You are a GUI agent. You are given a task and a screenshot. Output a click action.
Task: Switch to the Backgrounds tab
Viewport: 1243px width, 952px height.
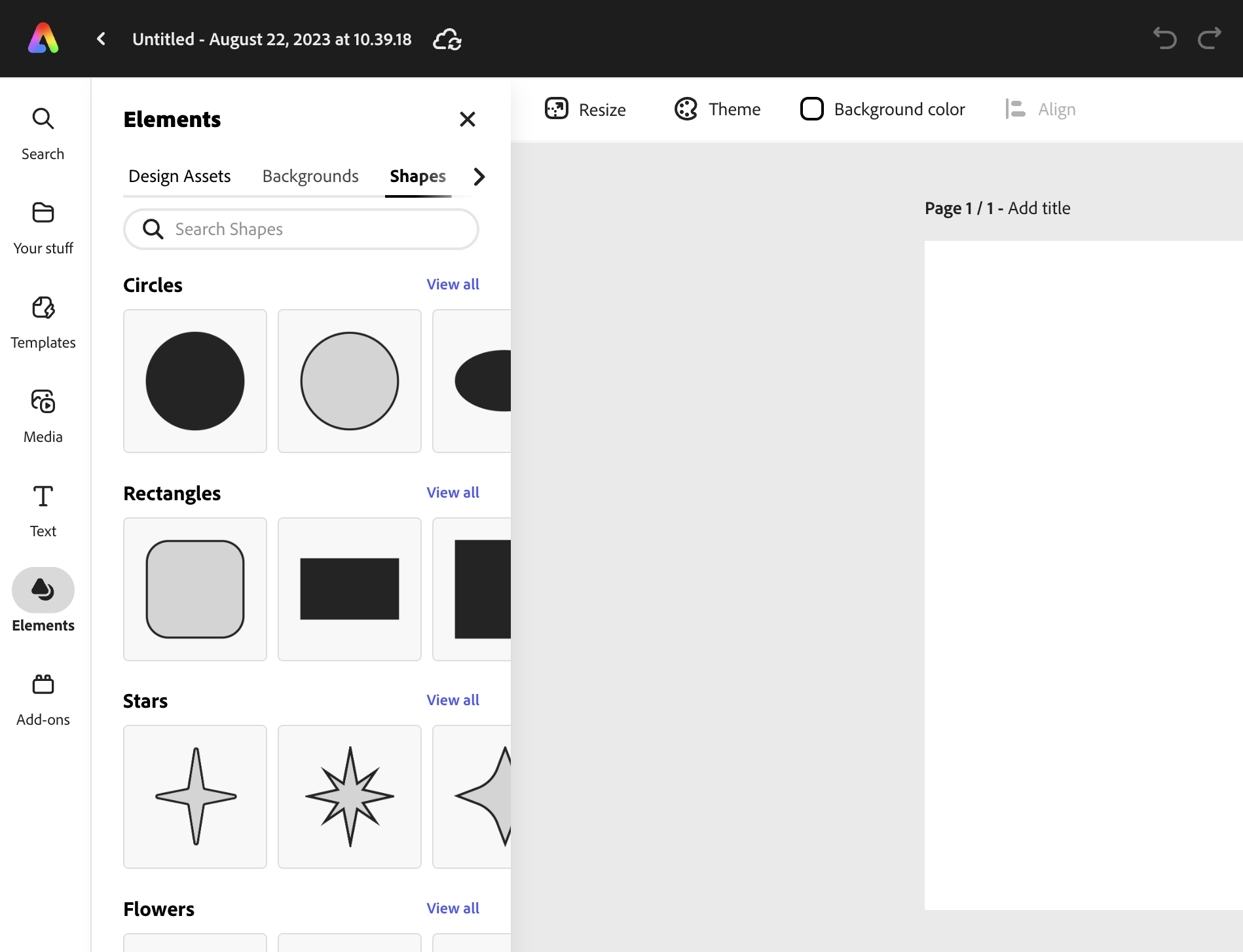pos(310,176)
